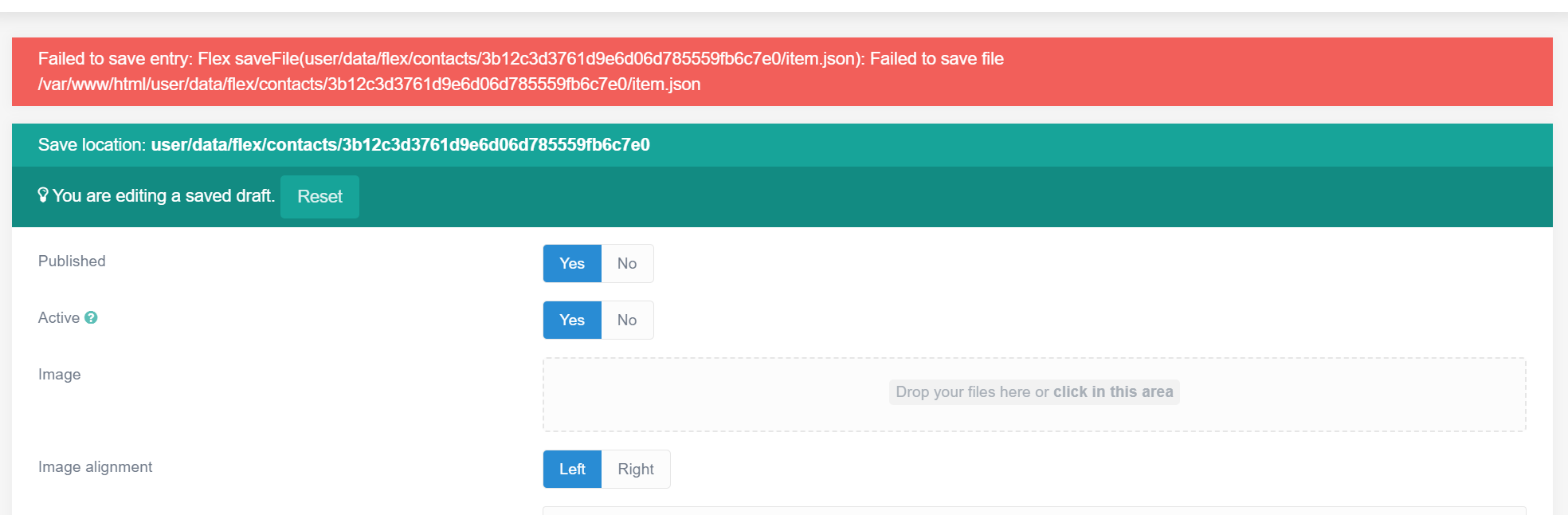Image resolution: width=1568 pixels, height=515 pixels.
Task: Click the 'You are editing a saved draft.' text
Action: 163,195
